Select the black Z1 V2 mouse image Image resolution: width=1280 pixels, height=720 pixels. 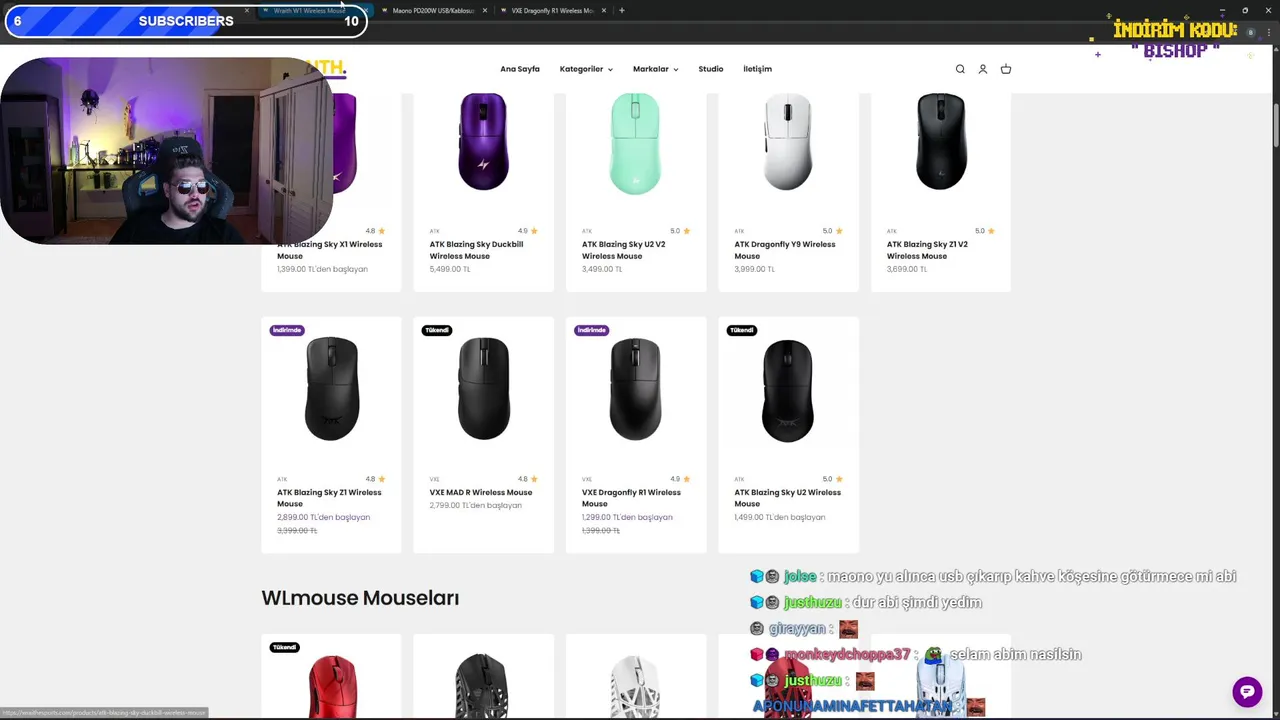[x=940, y=141]
